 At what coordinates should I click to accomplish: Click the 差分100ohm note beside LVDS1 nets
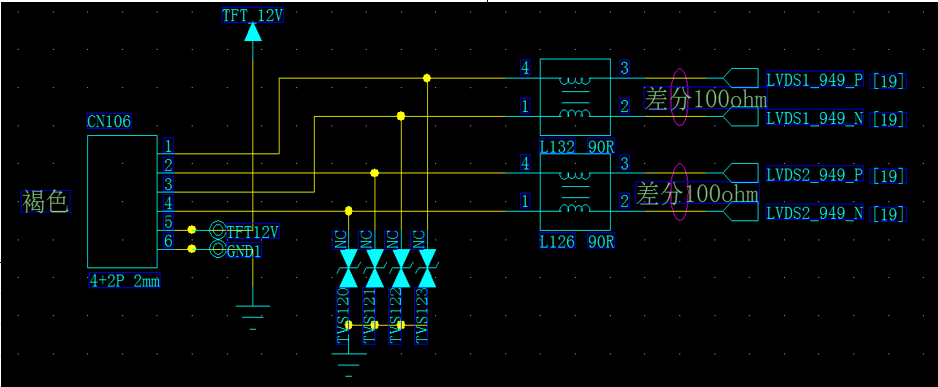705,99
